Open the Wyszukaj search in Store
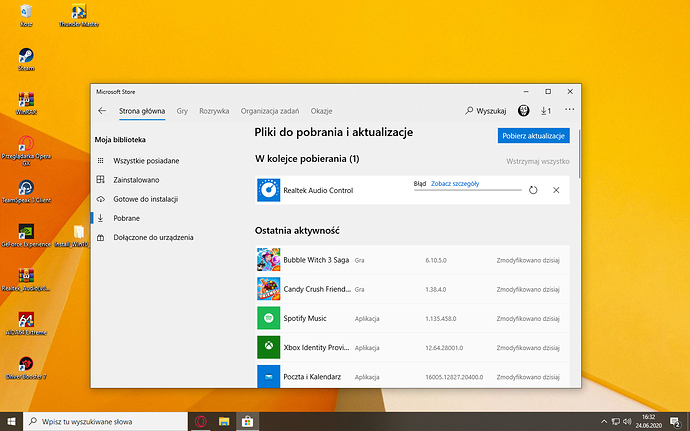 [x=486, y=111]
